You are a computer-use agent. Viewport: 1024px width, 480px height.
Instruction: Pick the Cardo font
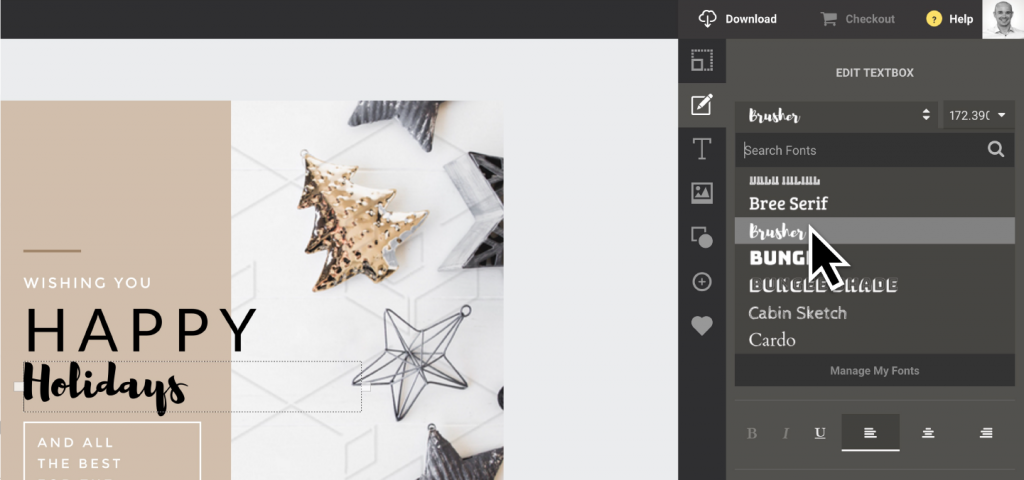pyautogui.click(x=772, y=340)
